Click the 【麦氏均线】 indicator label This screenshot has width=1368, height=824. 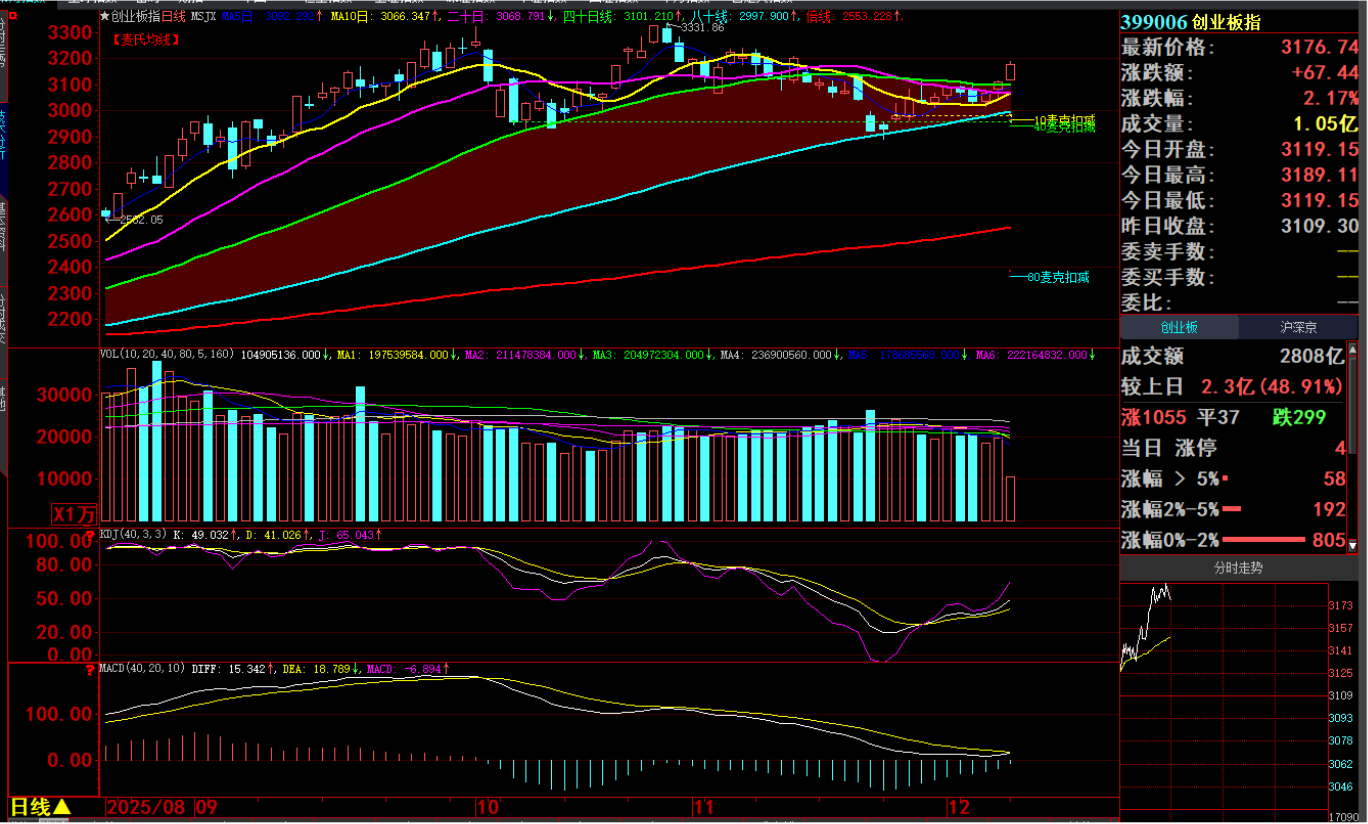(x=145, y=39)
